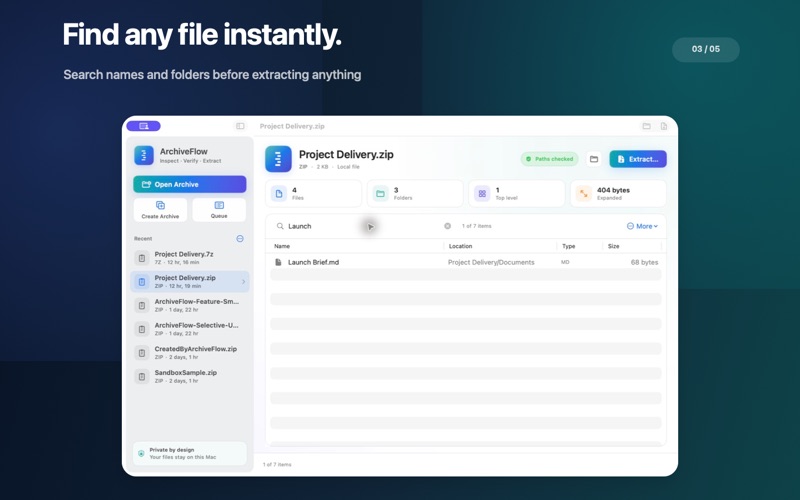Open CreatedByArchiveFlow.zip recent archive
Viewport: 800px width, 500px height.
coord(190,353)
